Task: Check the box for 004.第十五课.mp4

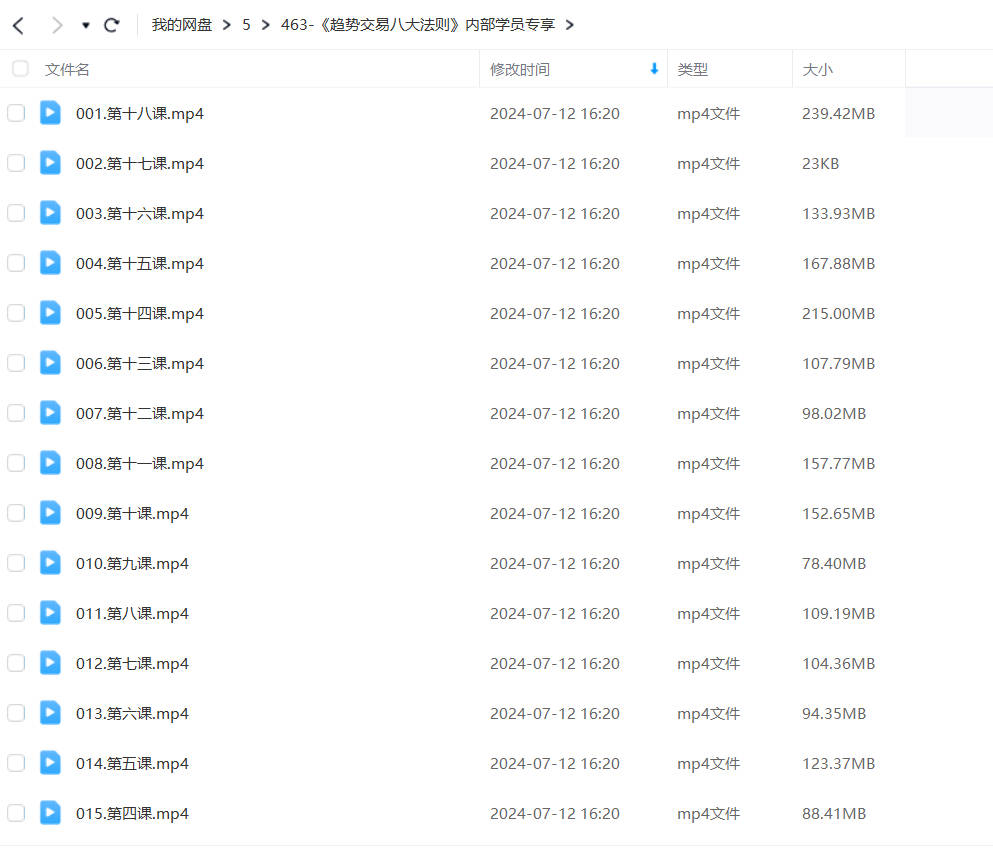Action: [x=16, y=264]
